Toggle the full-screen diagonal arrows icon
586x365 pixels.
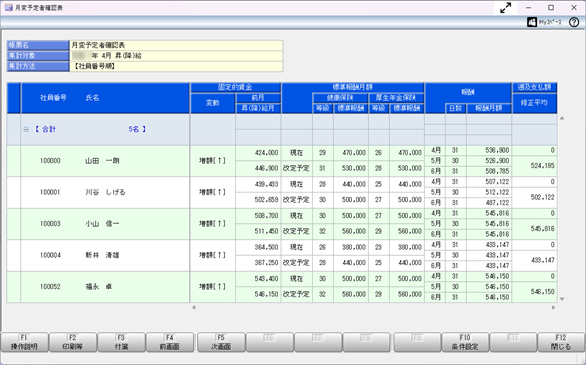click(506, 8)
